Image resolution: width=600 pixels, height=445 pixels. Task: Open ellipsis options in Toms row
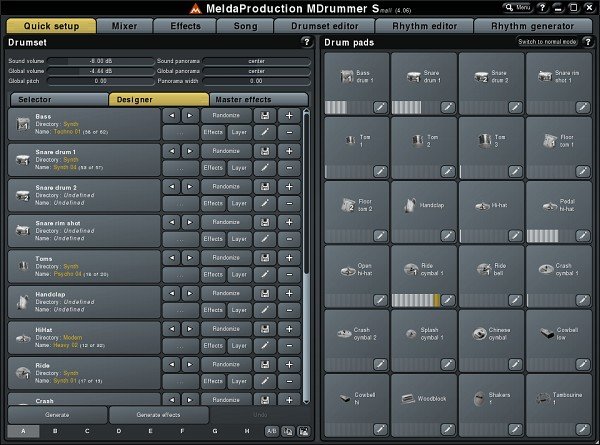tap(181, 275)
